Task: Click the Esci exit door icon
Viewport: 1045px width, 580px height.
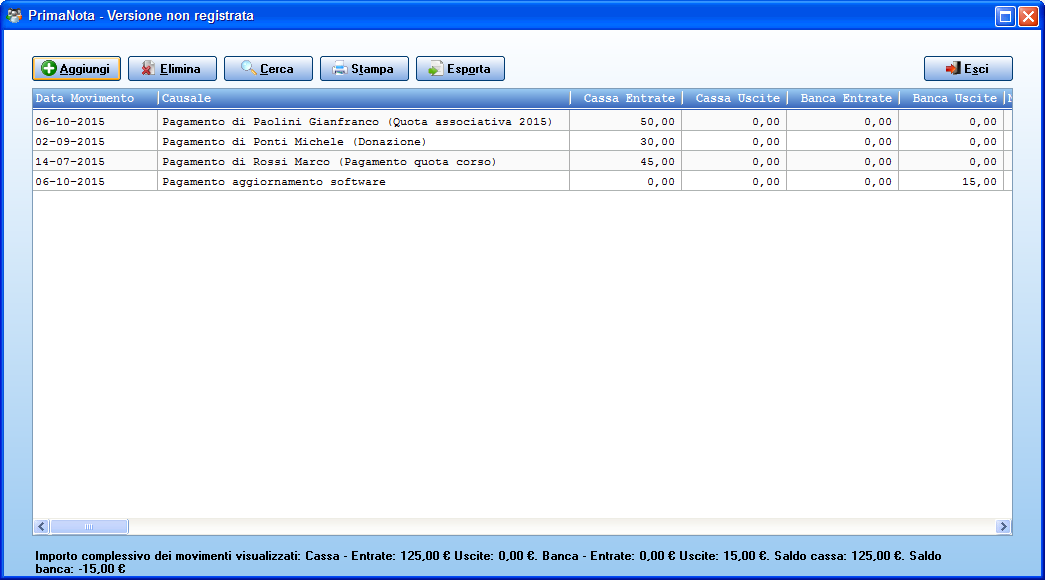Action: [x=953, y=68]
